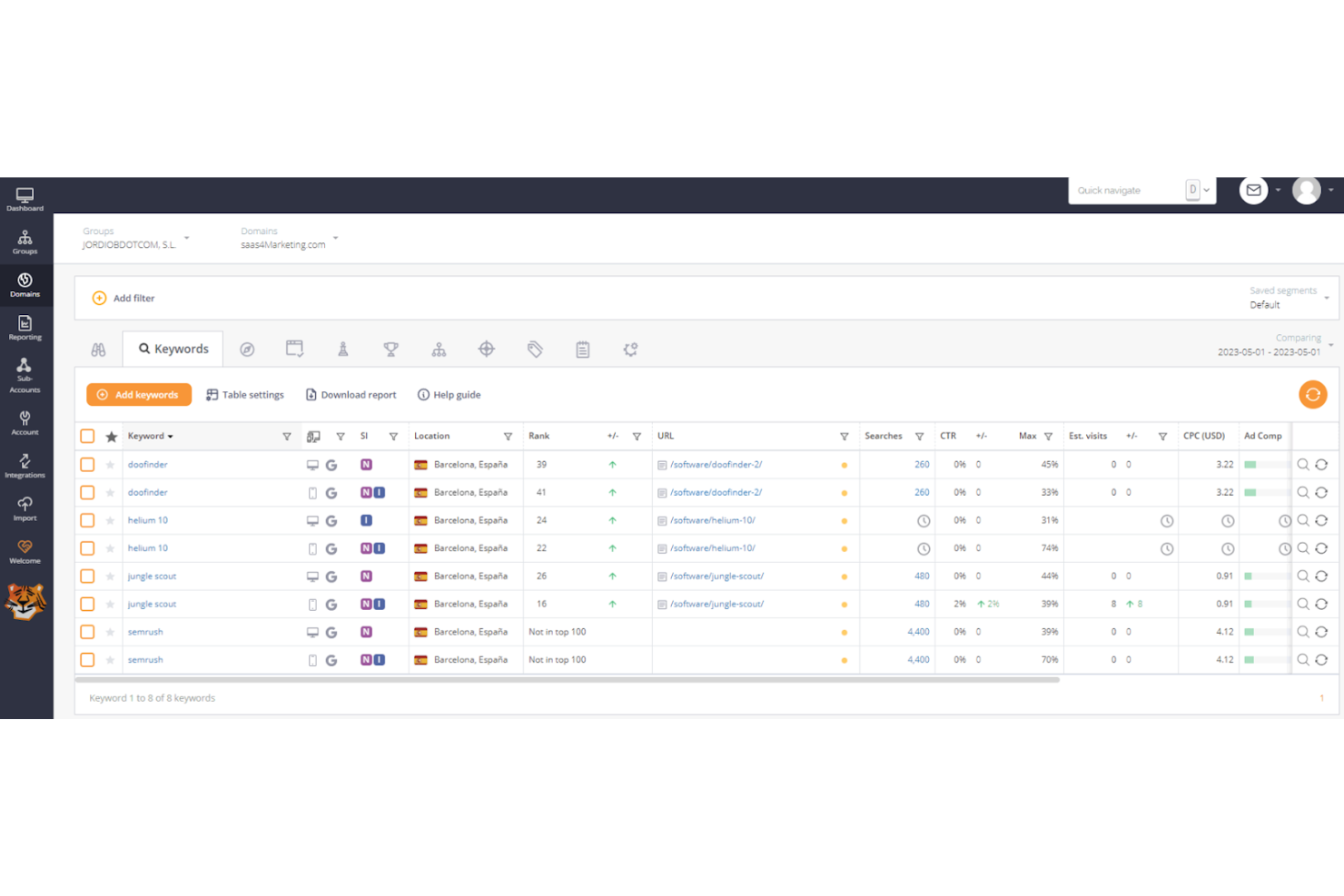Open the binoculars overview tab
Viewport: 1344px width, 896px height.
tap(98, 350)
